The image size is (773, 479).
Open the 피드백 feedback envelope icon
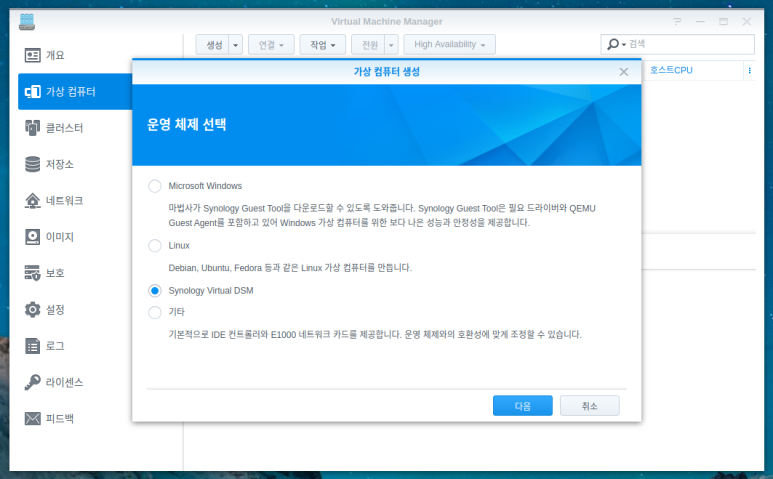(33, 418)
